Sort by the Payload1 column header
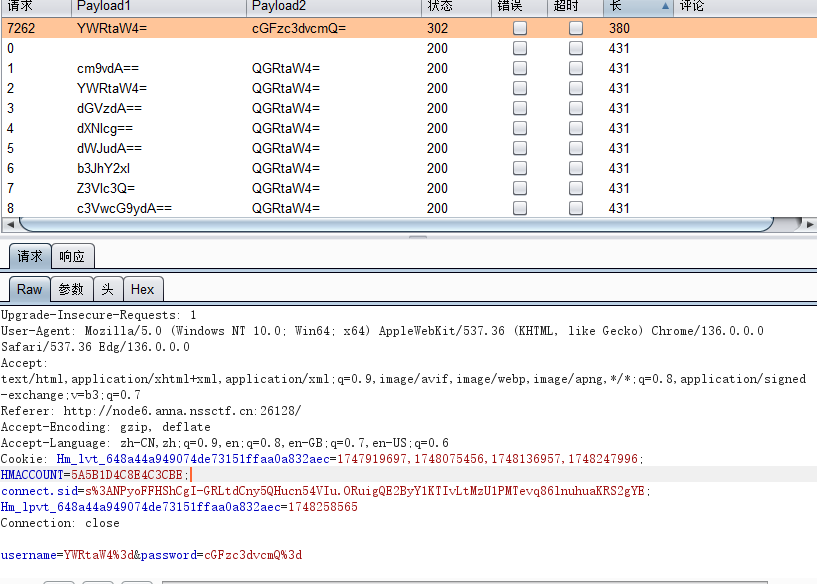The width and height of the screenshot is (817, 584). [158, 6]
